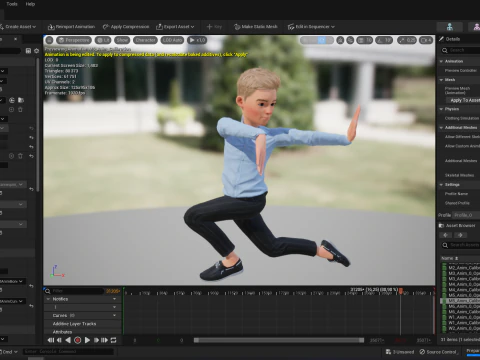Open the Curves track options arrow
This screenshot has height=360, width=480.
(114, 315)
